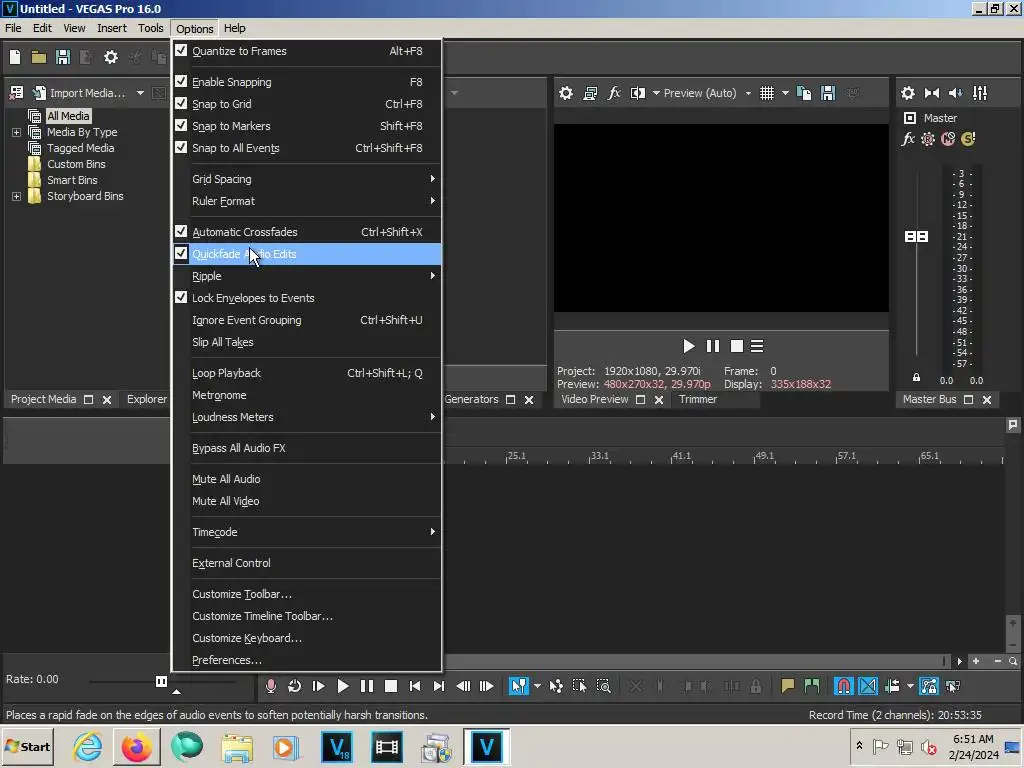
Task: Insert region with the green icon
Action: [x=812, y=686]
